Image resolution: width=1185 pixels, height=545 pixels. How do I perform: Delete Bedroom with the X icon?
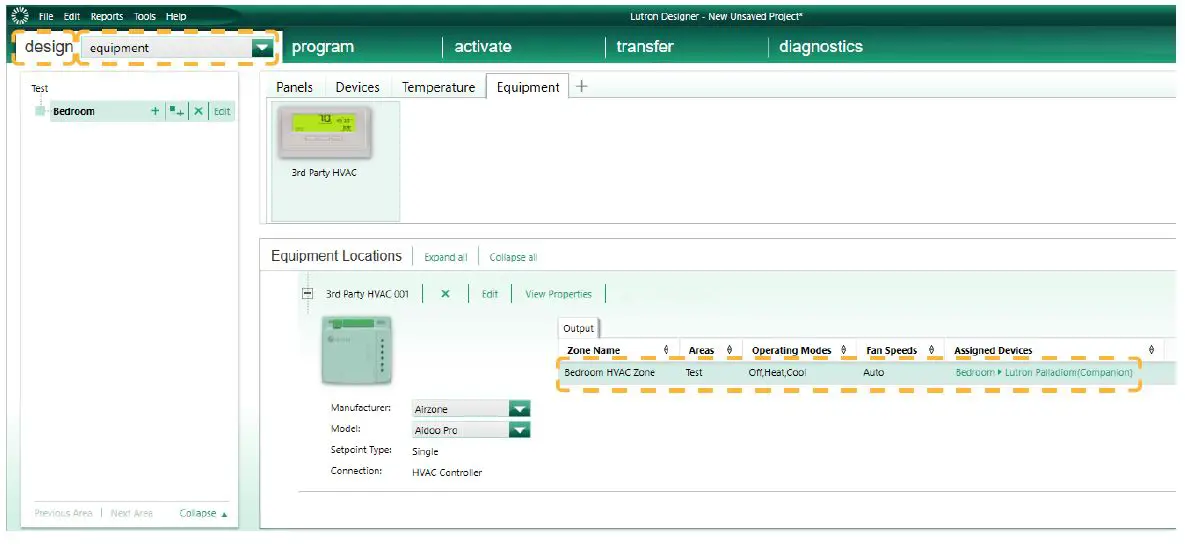tap(198, 111)
